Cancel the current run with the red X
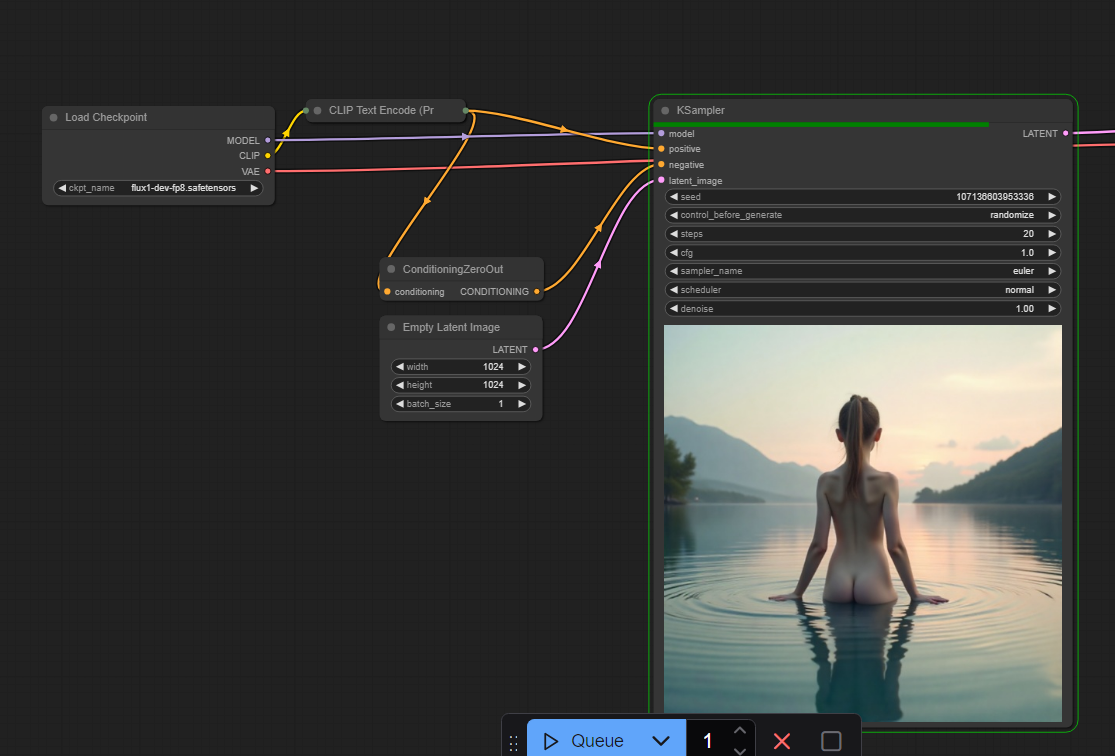This screenshot has width=1115, height=756. click(x=781, y=741)
